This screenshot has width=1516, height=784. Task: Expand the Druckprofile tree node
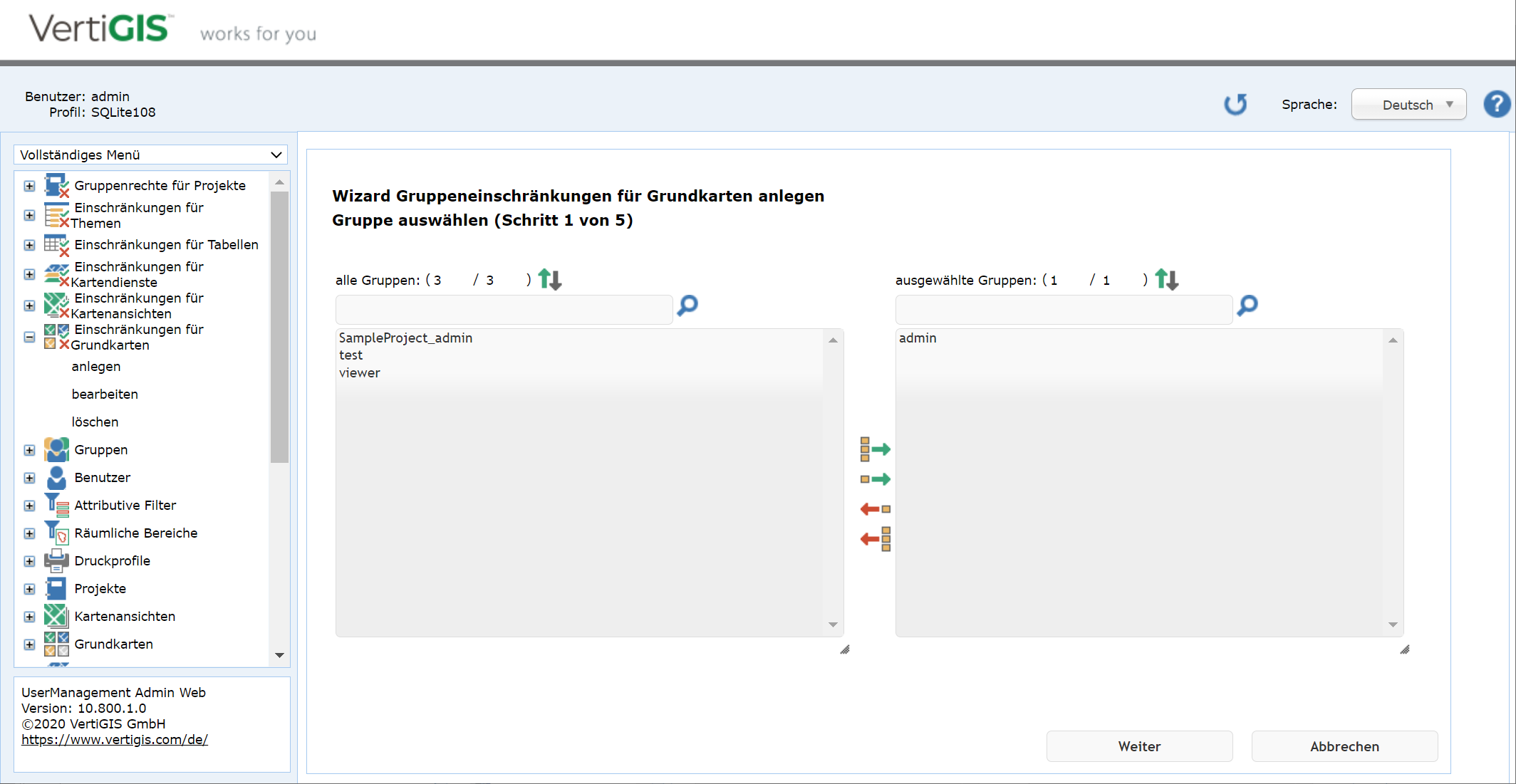click(x=29, y=561)
